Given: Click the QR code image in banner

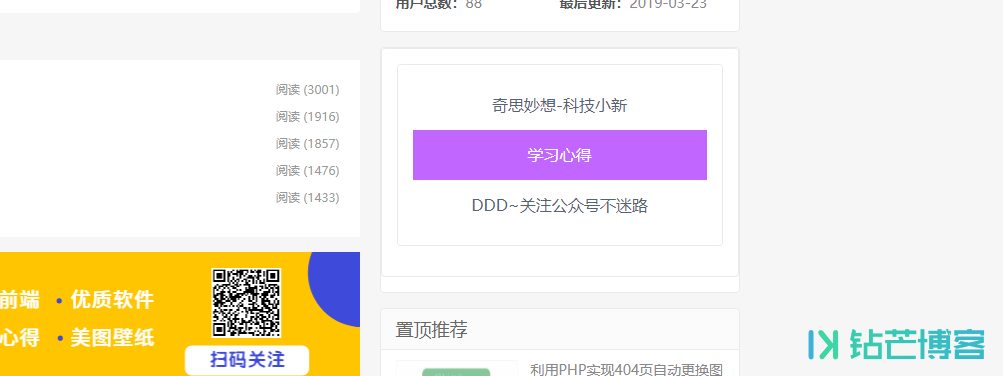Looking at the screenshot, I should pyautogui.click(x=246, y=302).
